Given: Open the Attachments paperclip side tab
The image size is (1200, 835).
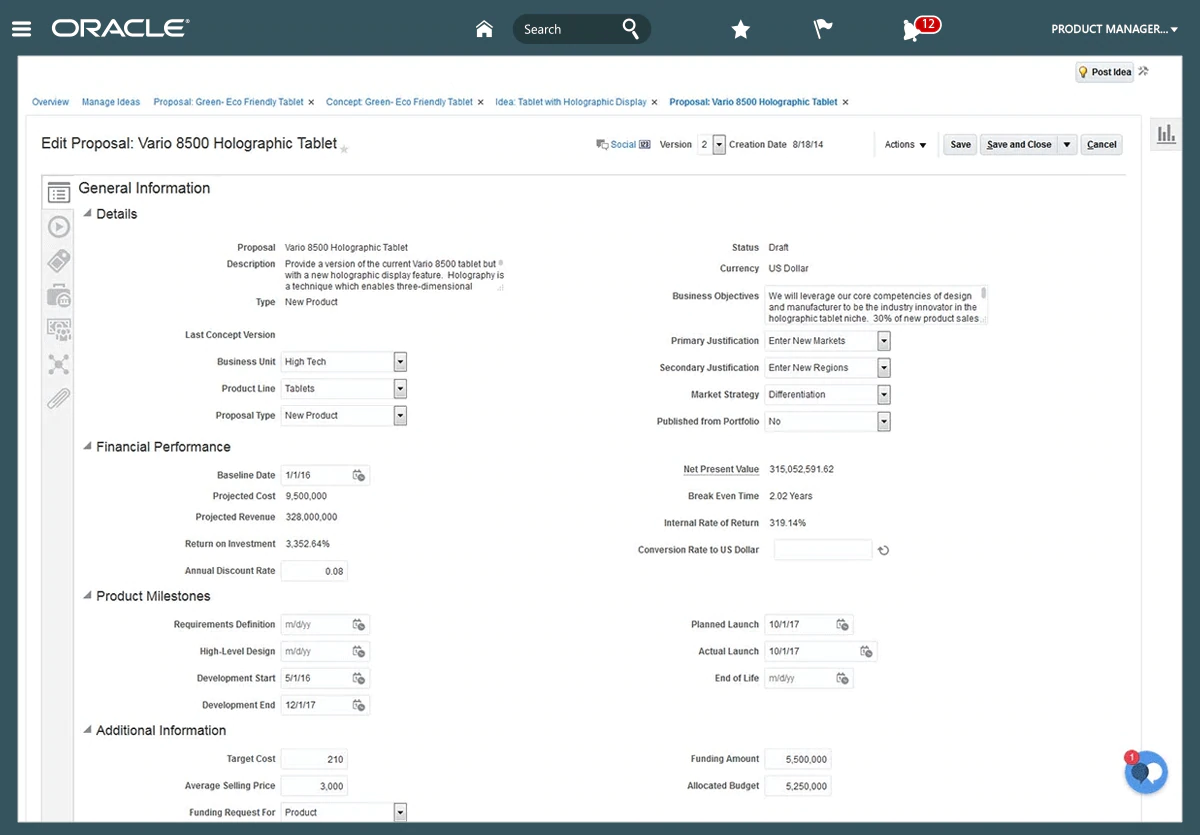Looking at the screenshot, I should click(x=59, y=398).
